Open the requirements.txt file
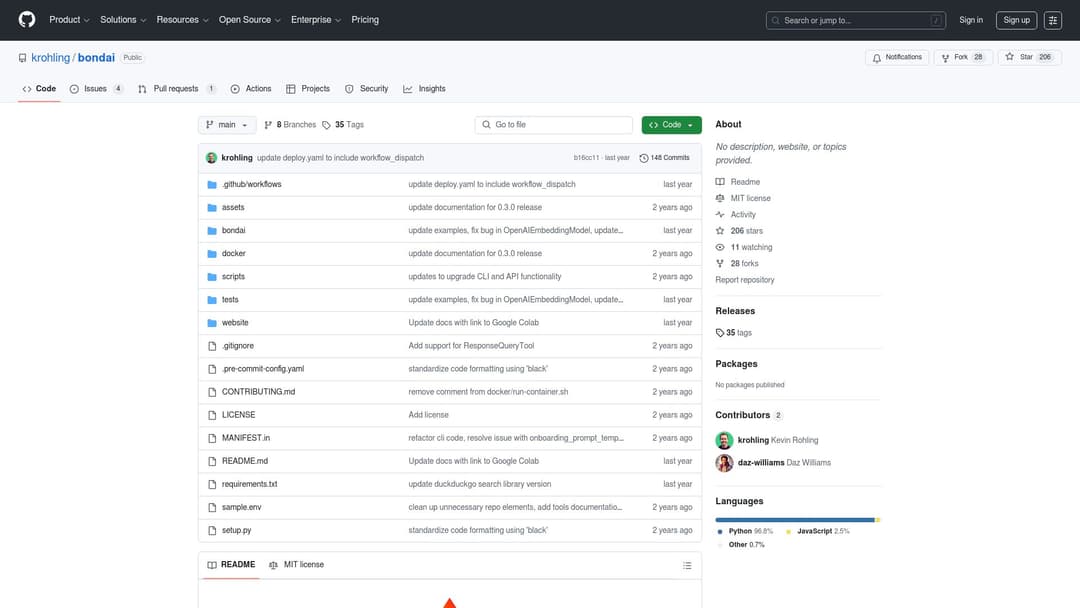The width and height of the screenshot is (1080, 608). (249, 484)
